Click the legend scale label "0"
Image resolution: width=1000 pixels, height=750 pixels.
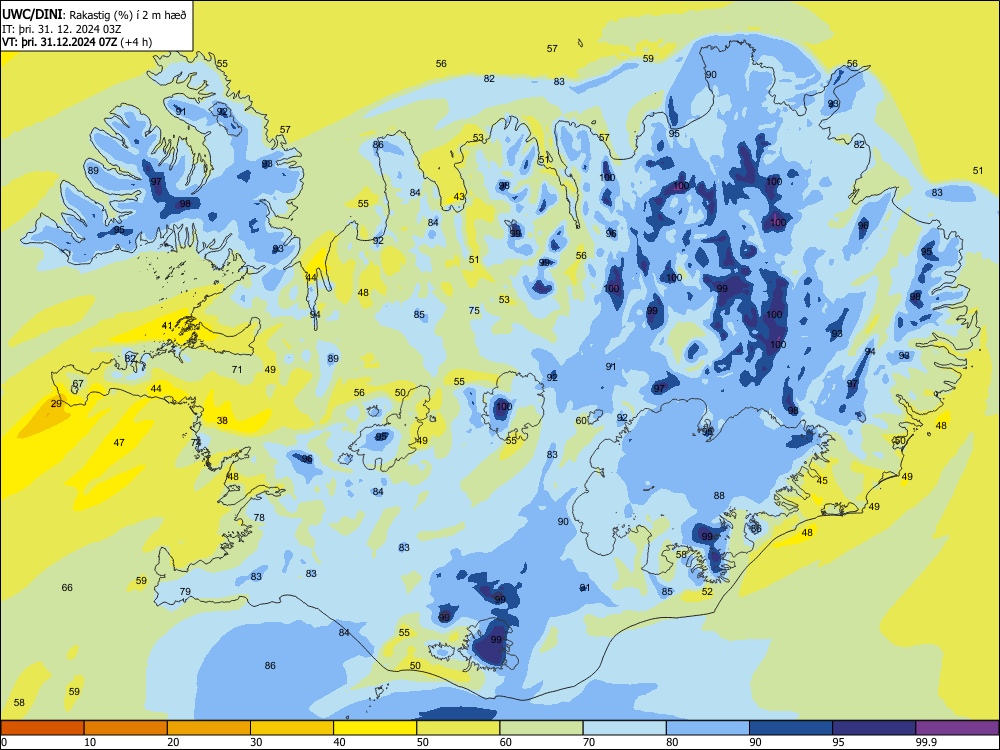(x=4, y=742)
